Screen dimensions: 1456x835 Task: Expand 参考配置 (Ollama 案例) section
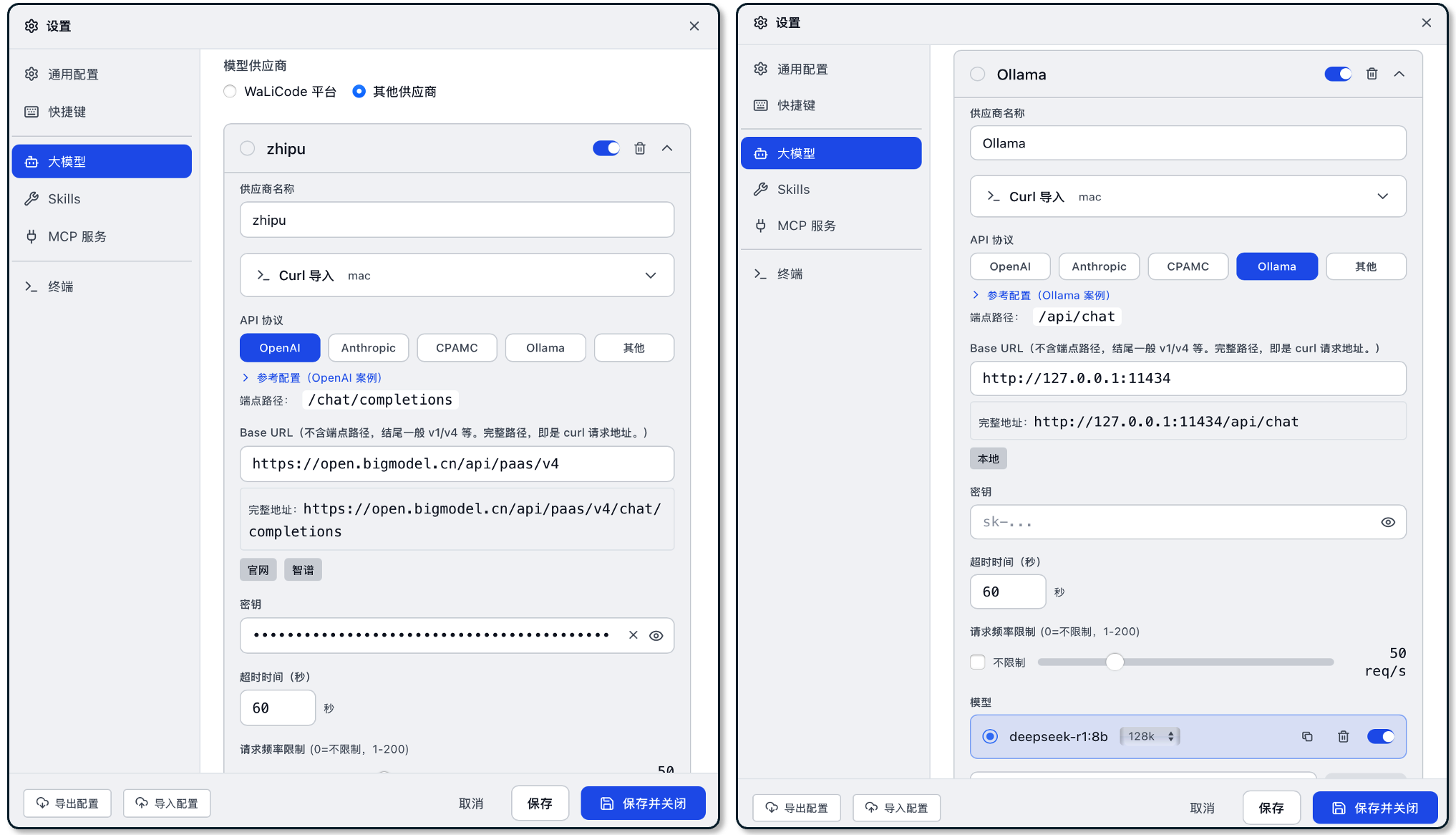point(1041,295)
